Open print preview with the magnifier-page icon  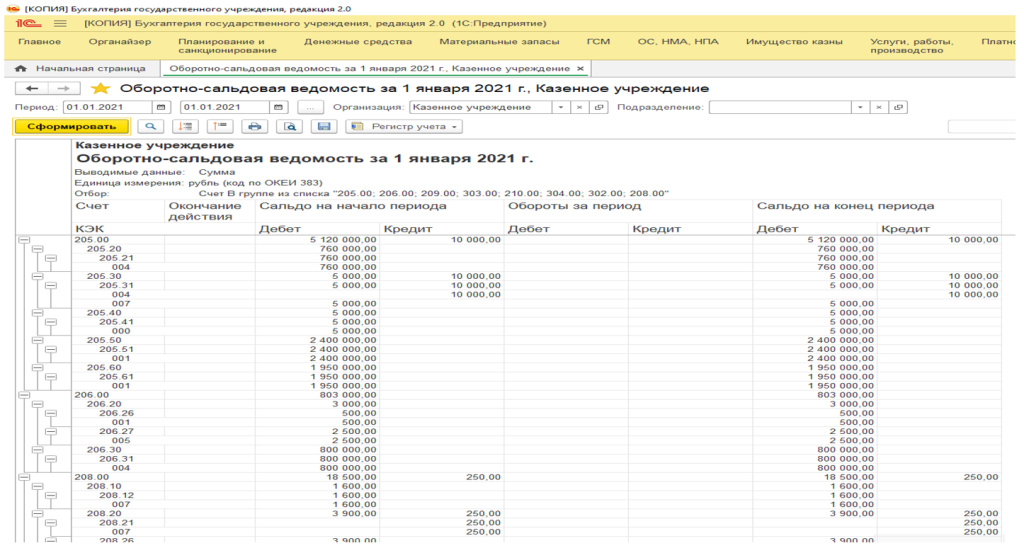point(289,127)
